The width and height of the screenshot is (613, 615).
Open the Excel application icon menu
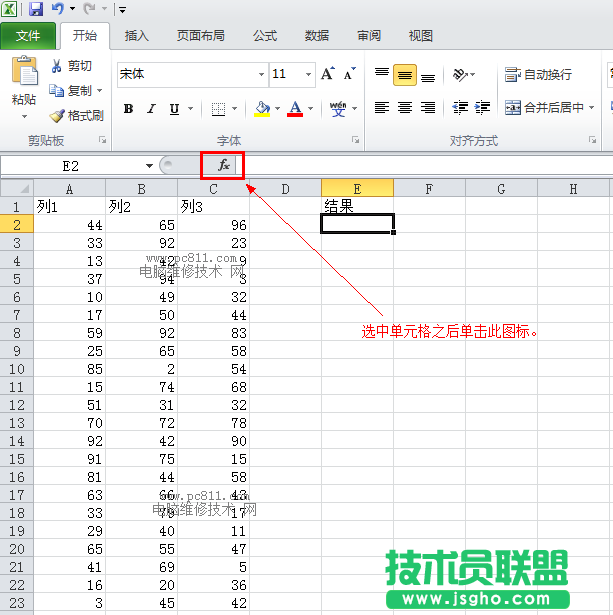pyautogui.click(x=9, y=8)
